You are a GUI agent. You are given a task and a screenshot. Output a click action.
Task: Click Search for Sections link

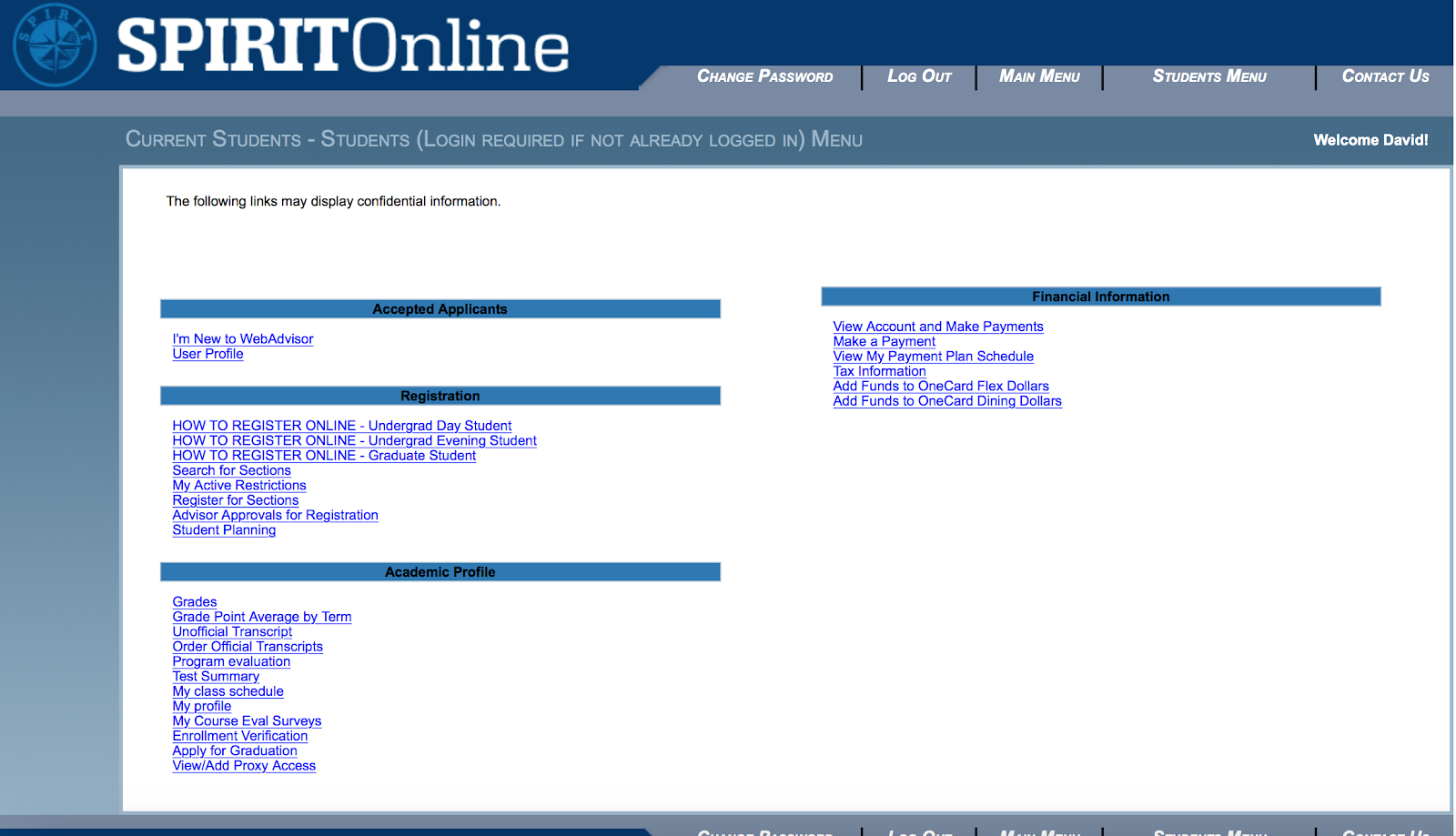coord(232,470)
